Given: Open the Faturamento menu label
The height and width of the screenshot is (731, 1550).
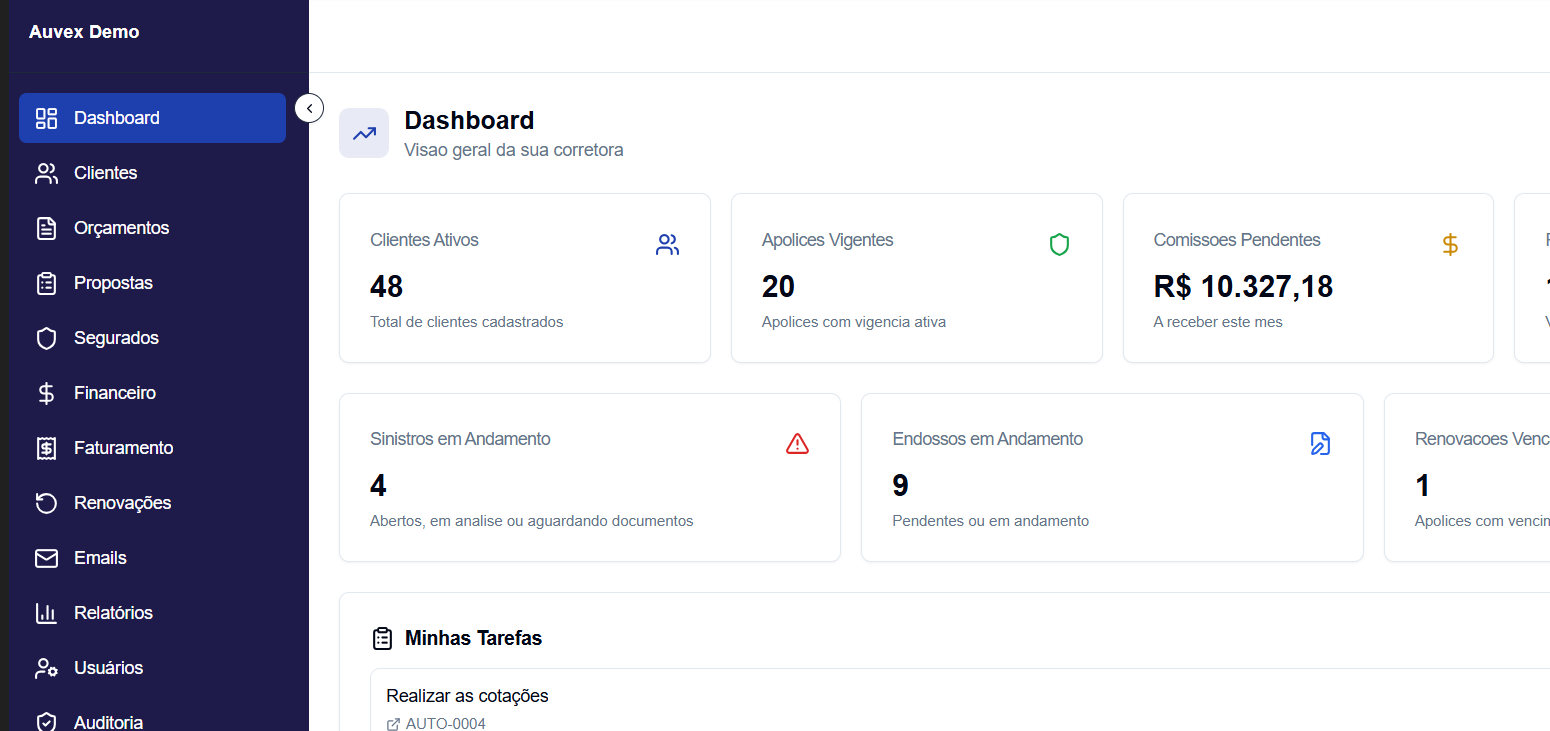Looking at the screenshot, I should tap(123, 448).
